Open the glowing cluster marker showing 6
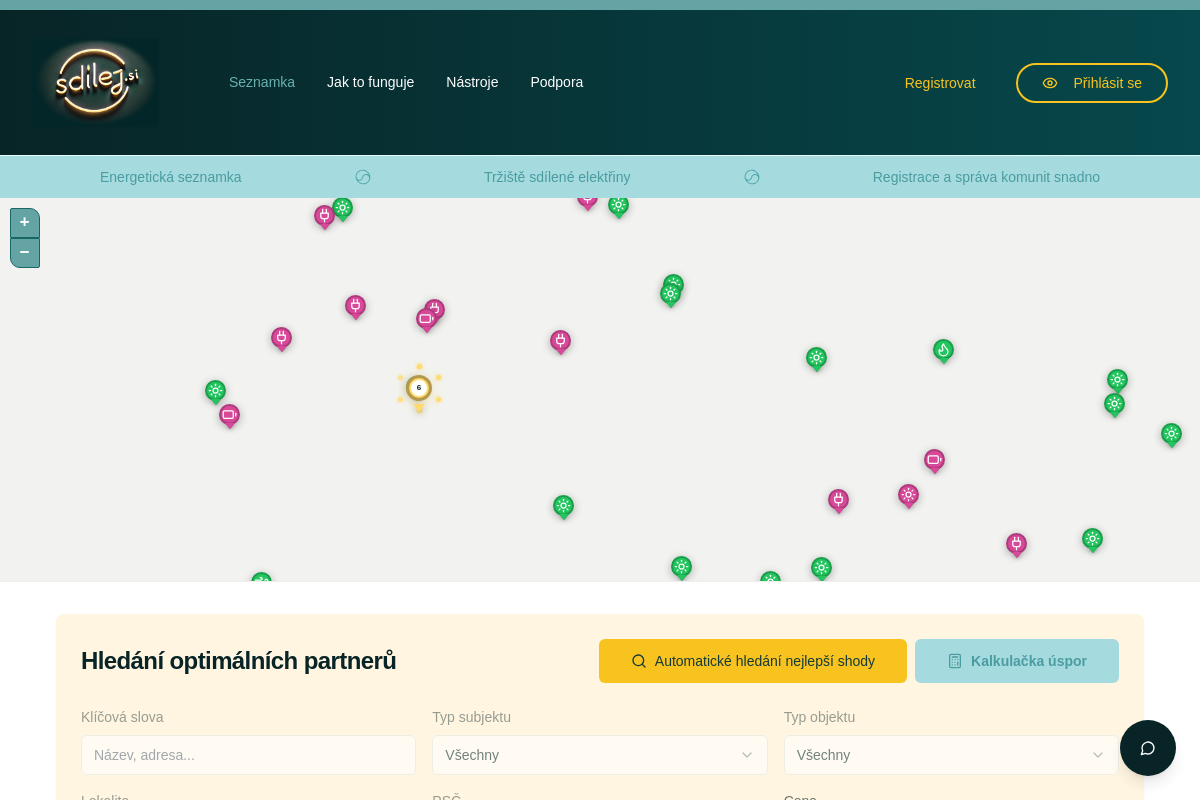 [x=419, y=388]
